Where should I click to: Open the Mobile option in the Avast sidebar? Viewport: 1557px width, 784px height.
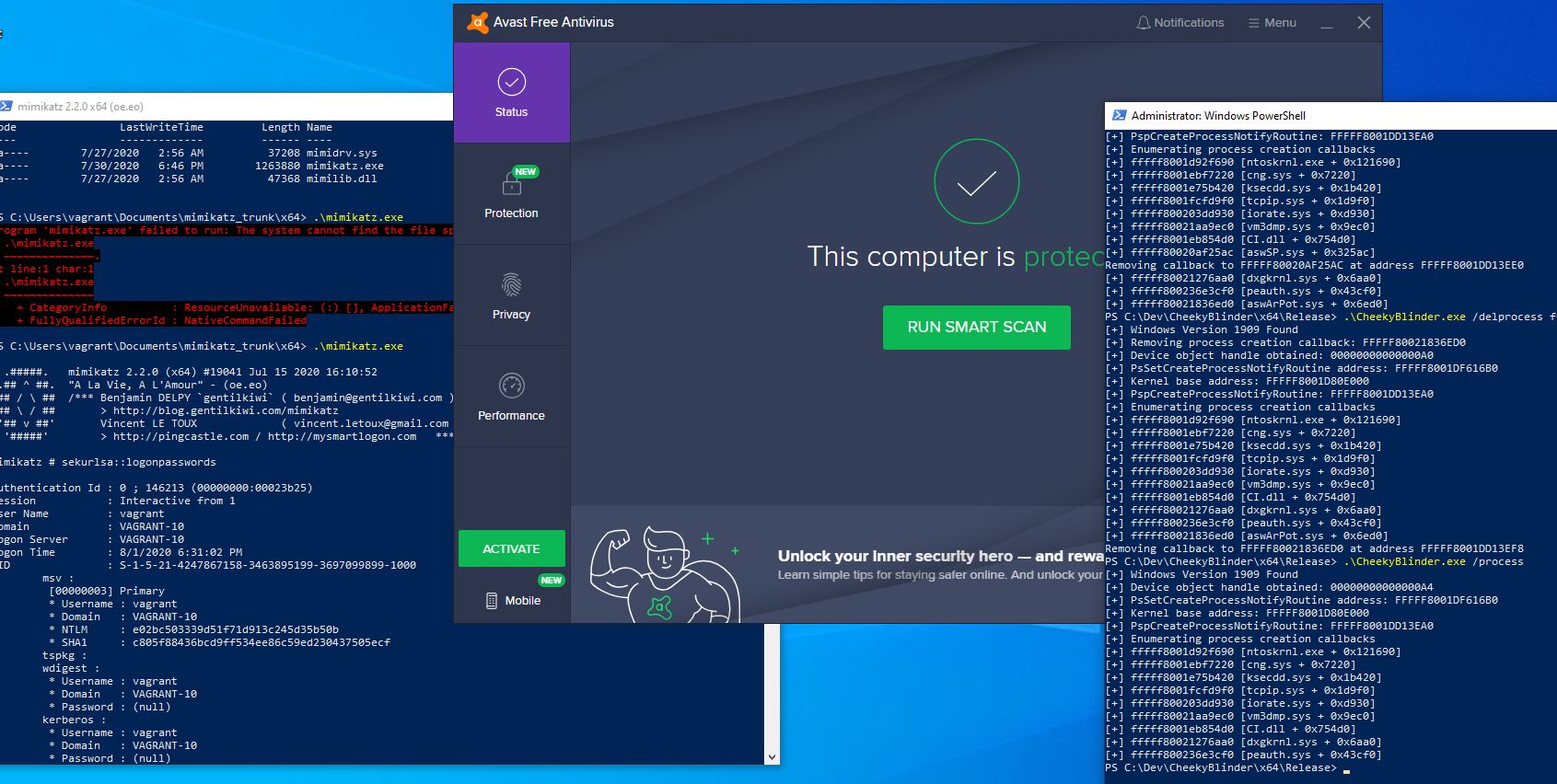[x=513, y=600]
